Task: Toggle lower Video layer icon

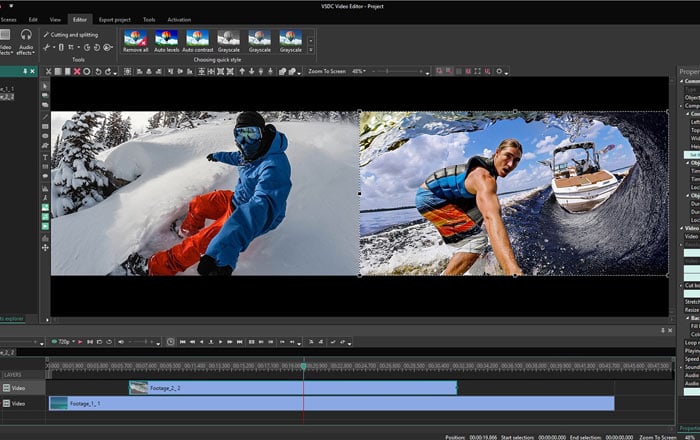Action: (6, 403)
